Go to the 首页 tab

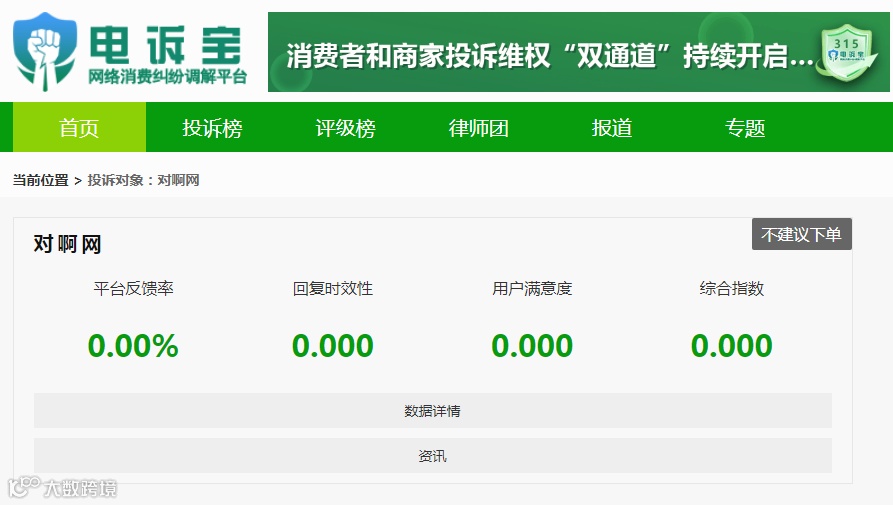tap(79, 128)
